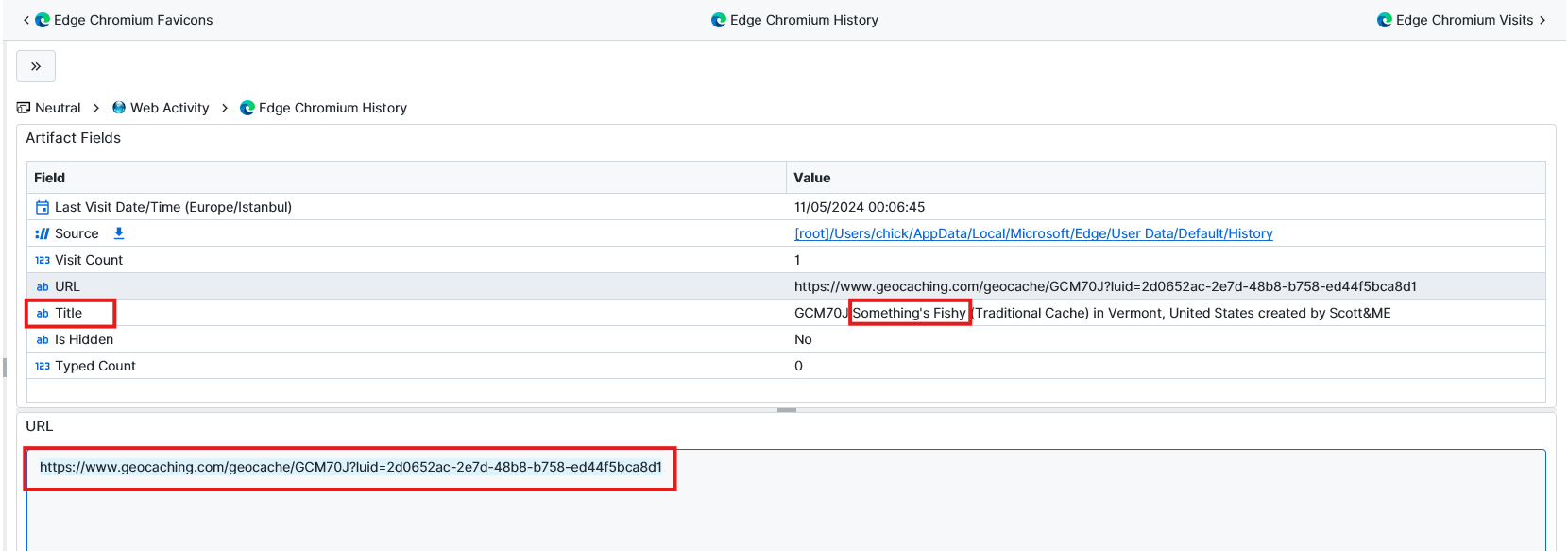Image resolution: width=1568 pixels, height=551 pixels.
Task: Click the globe icon beside Web Activity
Action: (x=119, y=108)
